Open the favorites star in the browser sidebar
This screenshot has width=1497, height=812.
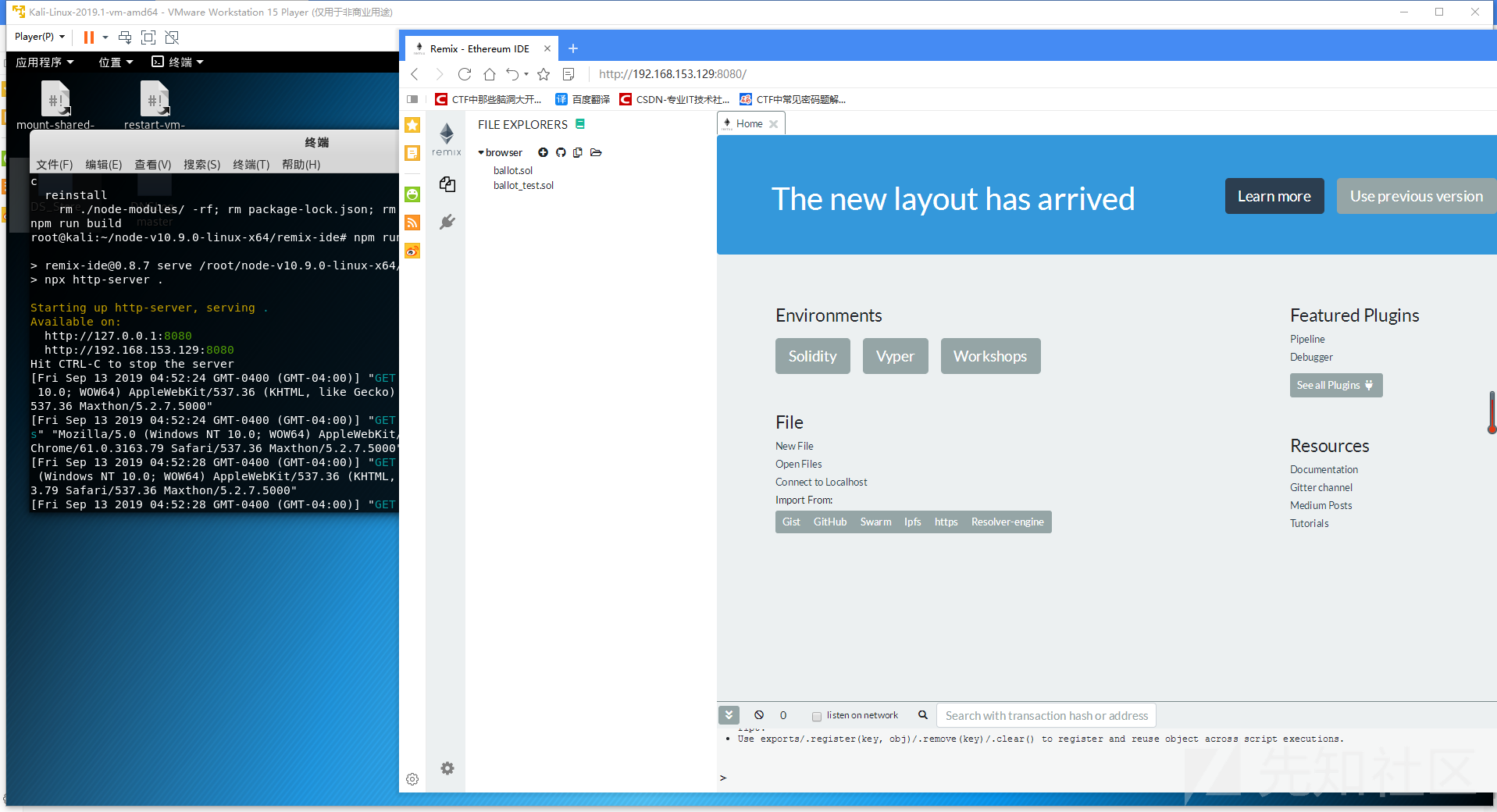click(412, 125)
